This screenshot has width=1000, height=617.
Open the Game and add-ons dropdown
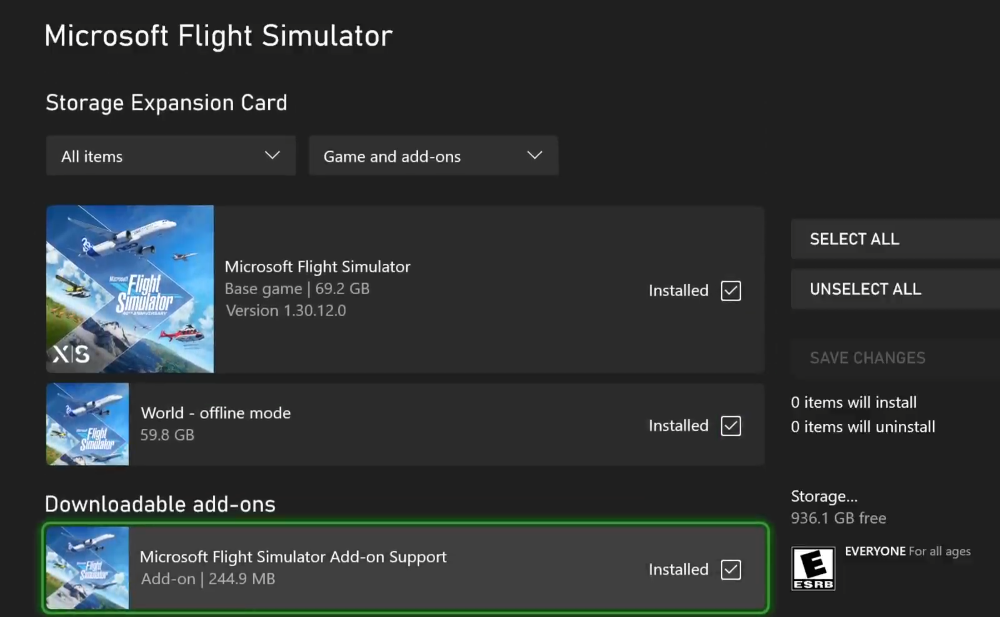click(x=433, y=155)
